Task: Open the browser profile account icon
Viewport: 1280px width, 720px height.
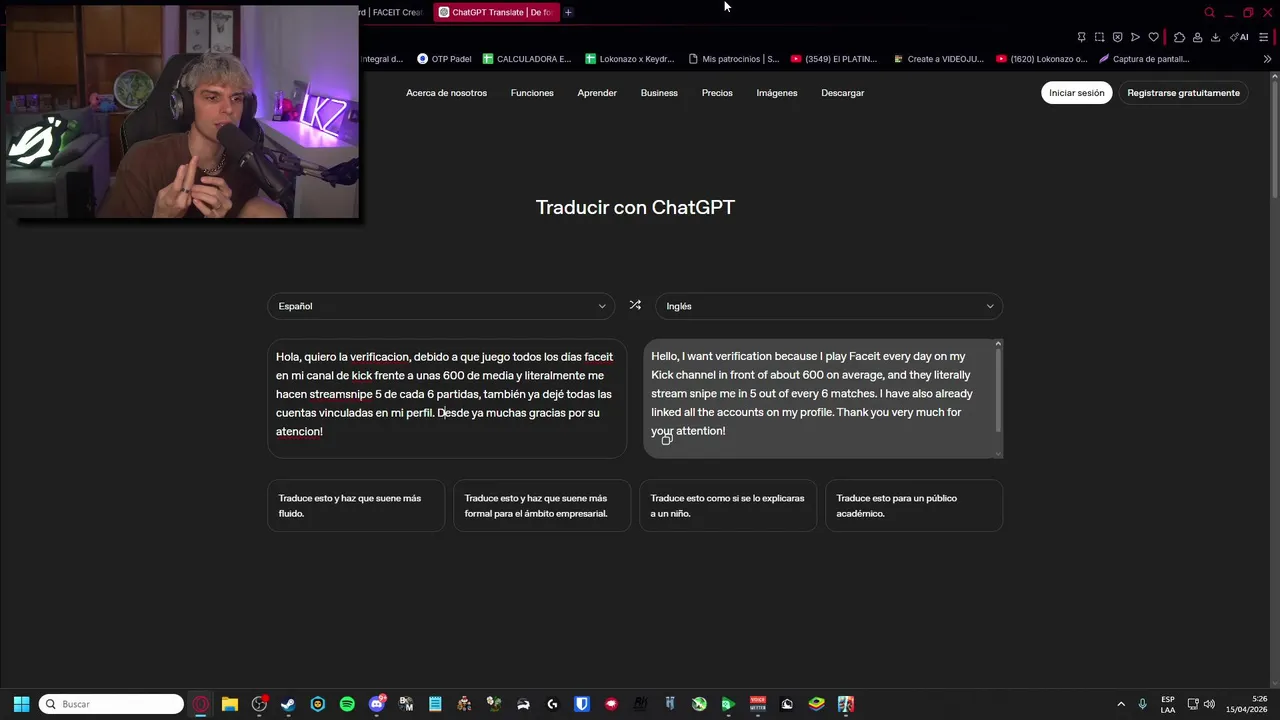Action: click(1197, 37)
